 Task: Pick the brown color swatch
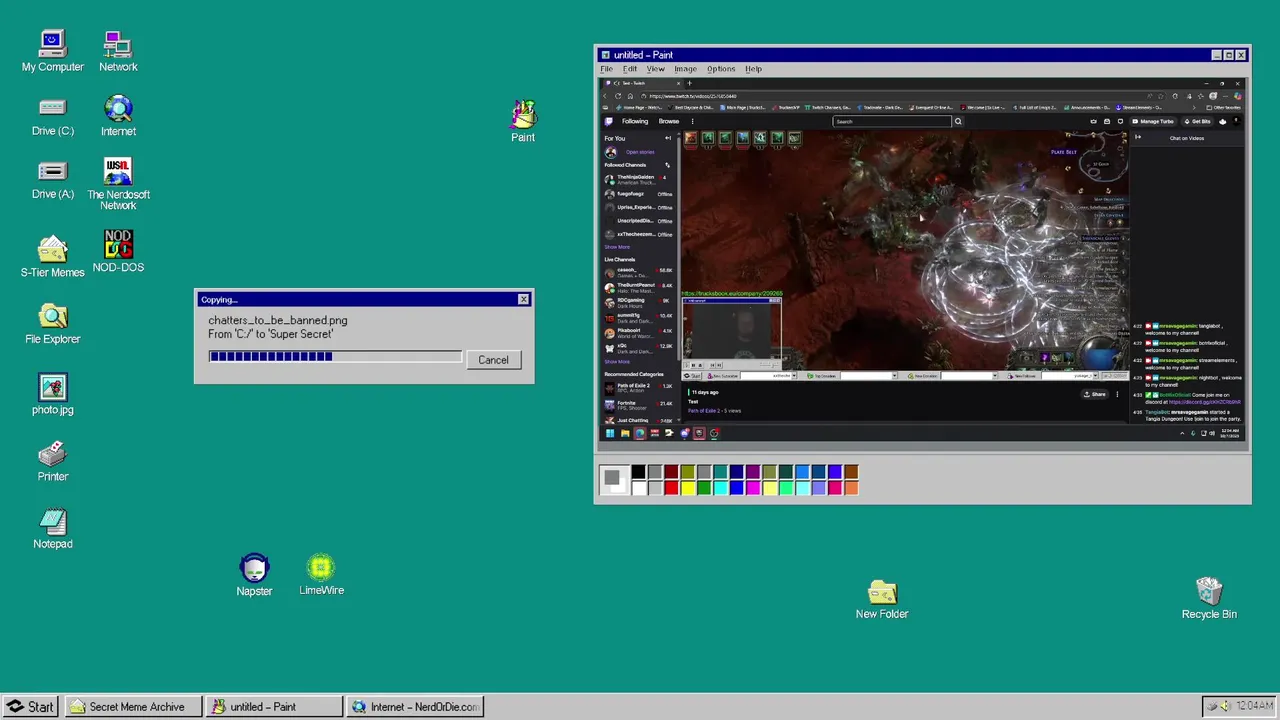pos(851,472)
